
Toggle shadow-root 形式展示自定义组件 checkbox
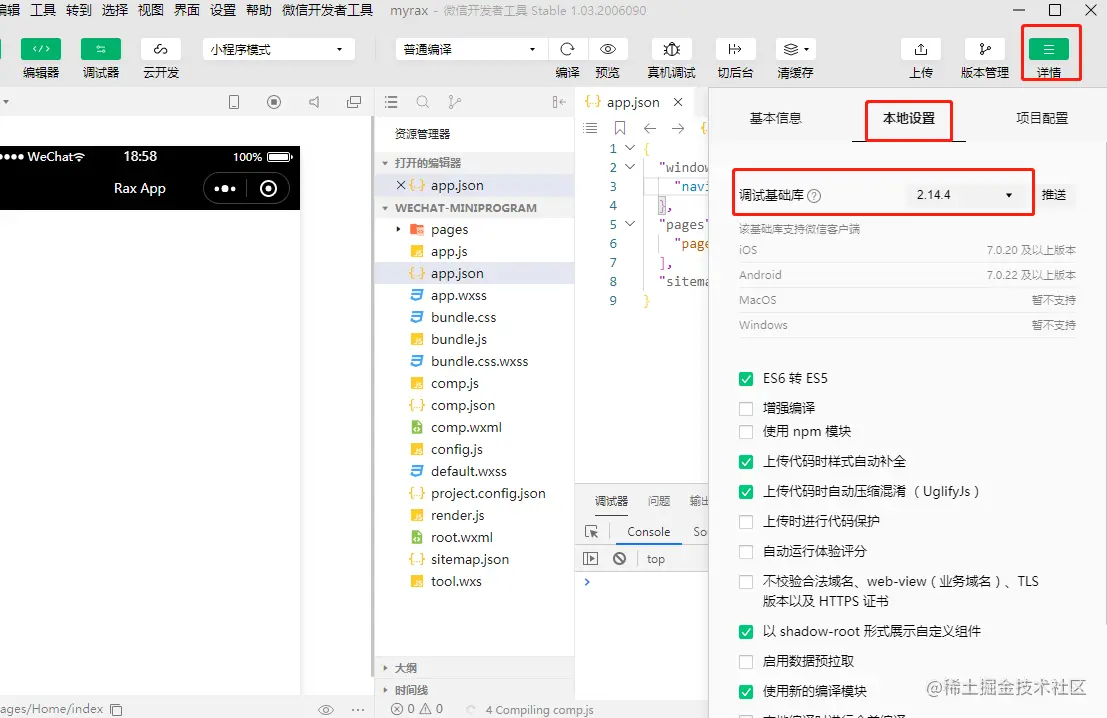(x=746, y=632)
